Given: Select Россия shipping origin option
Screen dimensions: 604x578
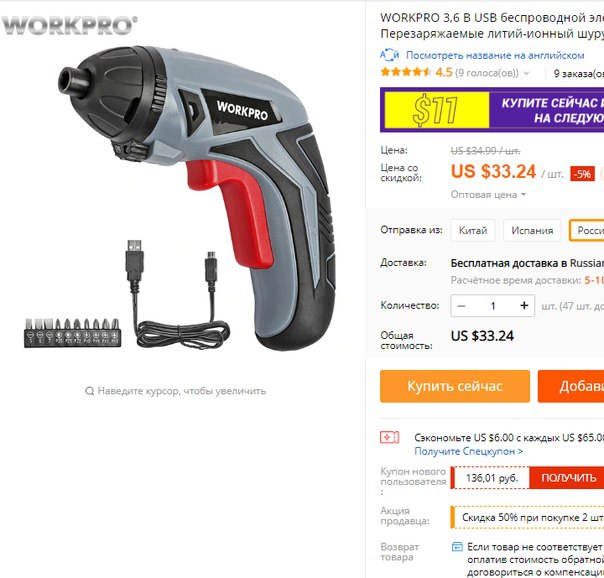Looking at the screenshot, I should click(x=586, y=230).
